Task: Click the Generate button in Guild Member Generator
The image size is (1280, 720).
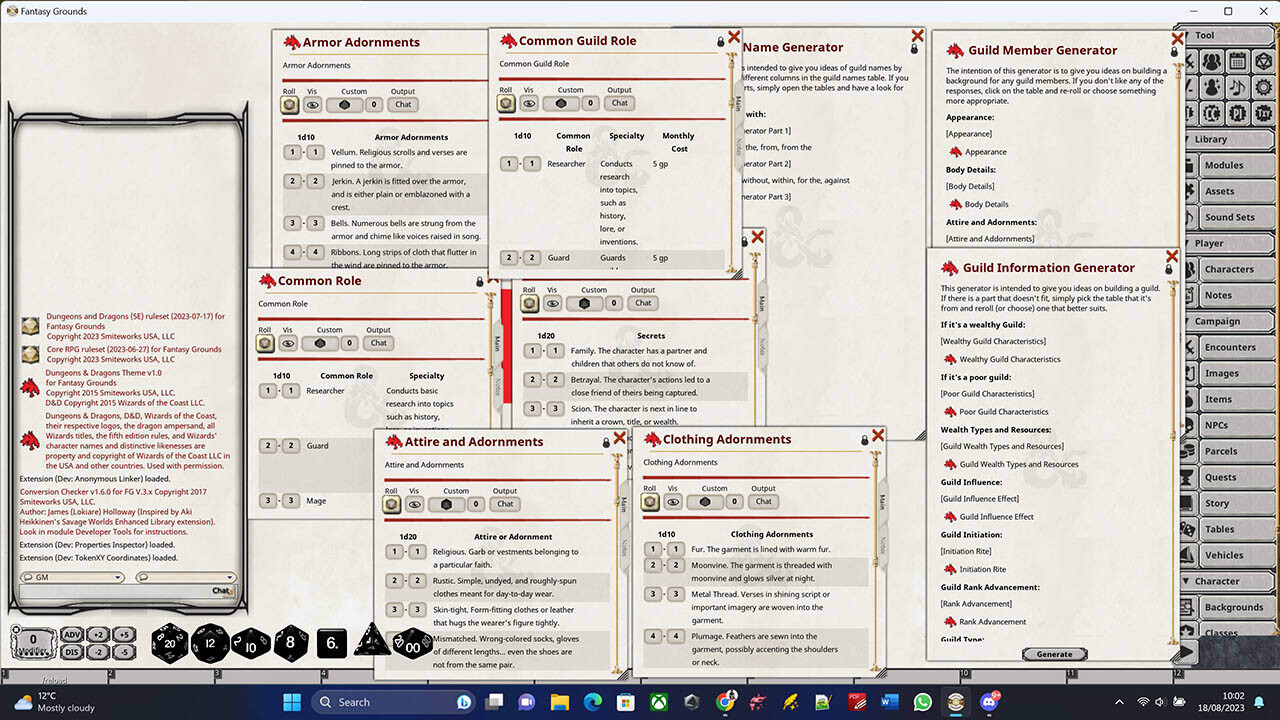Action: click(1054, 653)
